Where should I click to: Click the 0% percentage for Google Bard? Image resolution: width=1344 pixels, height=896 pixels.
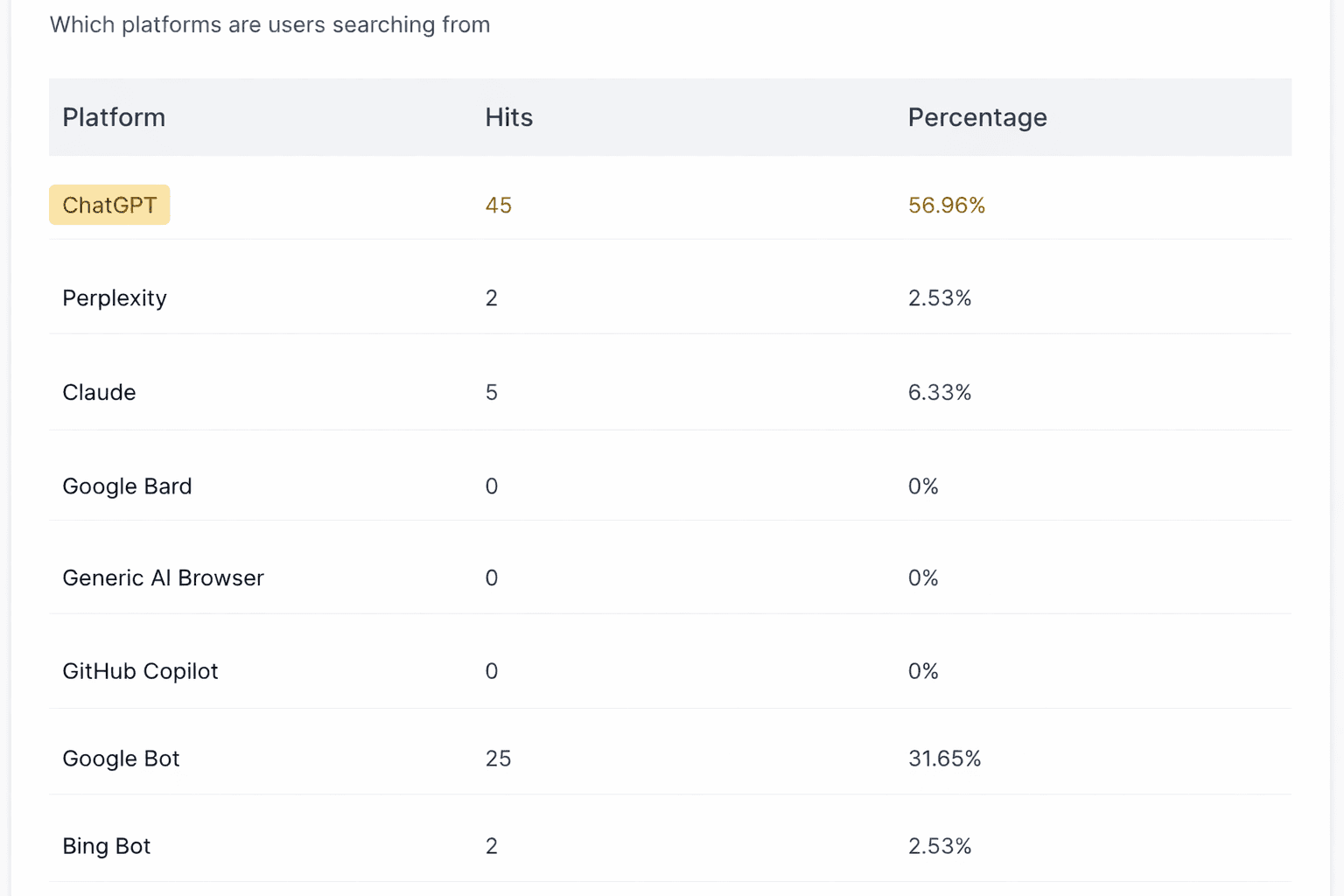tap(922, 486)
